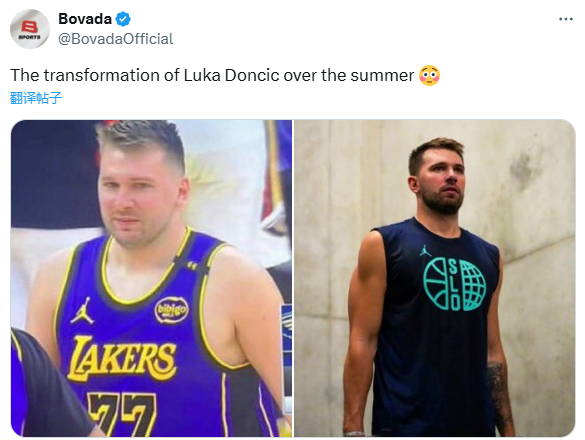The image size is (585, 440).
Task: Click the teal SLO globe logo
Action: 454,284
